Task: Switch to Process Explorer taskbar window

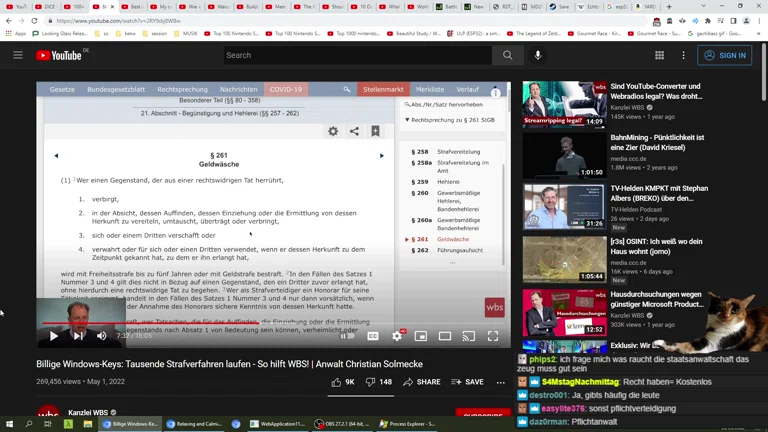Action: click(x=408, y=424)
